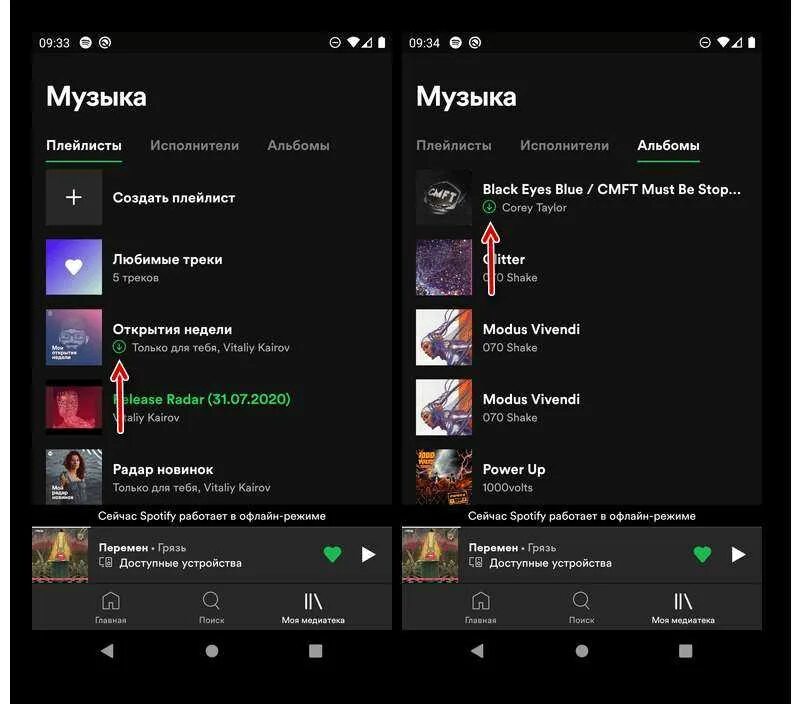
Task: Tap now-playing album art on right phone
Action: click(431, 555)
